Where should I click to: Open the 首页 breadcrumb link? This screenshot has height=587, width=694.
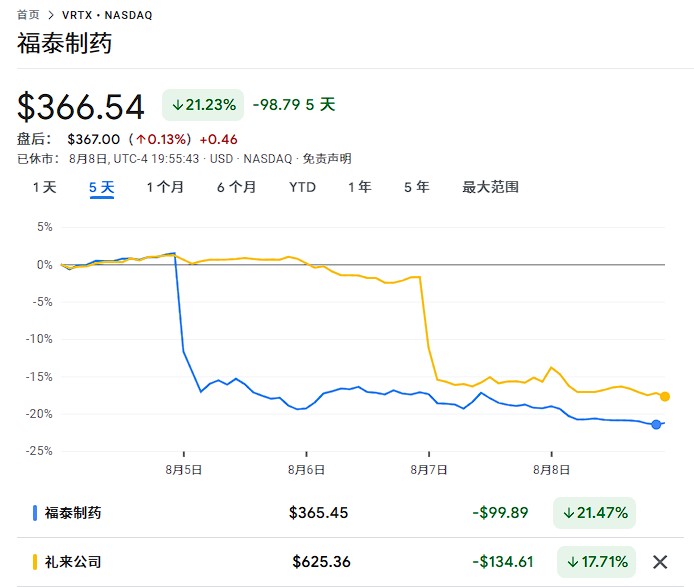[x=28, y=15]
